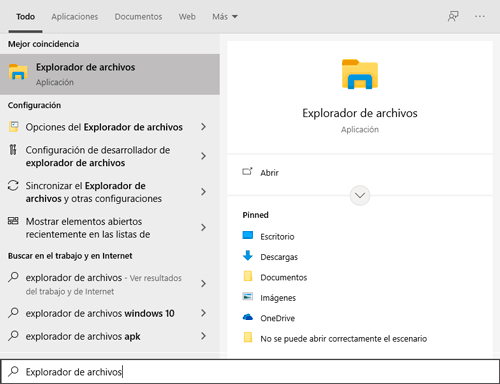Click the File Explorer icon in best match

pyautogui.click(x=18, y=72)
